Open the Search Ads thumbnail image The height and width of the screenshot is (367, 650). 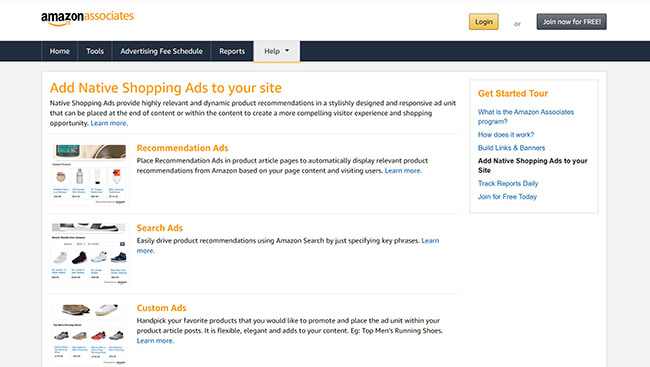[89, 253]
